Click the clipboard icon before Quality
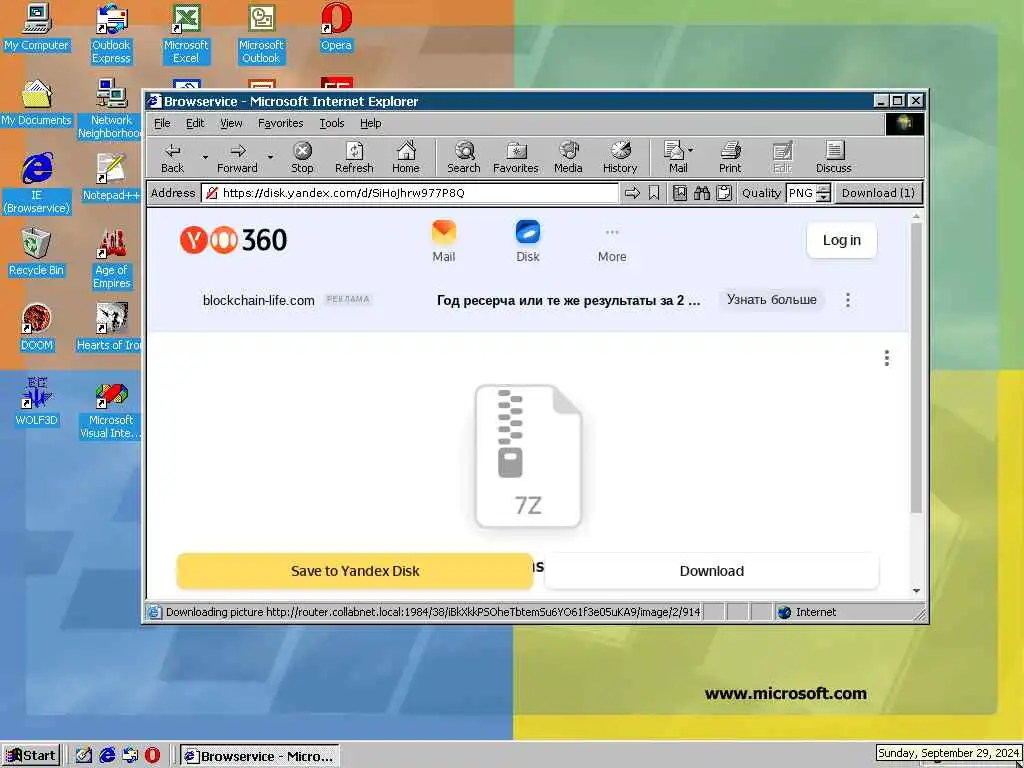The image size is (1024, 768). click(x=724, y=193)
